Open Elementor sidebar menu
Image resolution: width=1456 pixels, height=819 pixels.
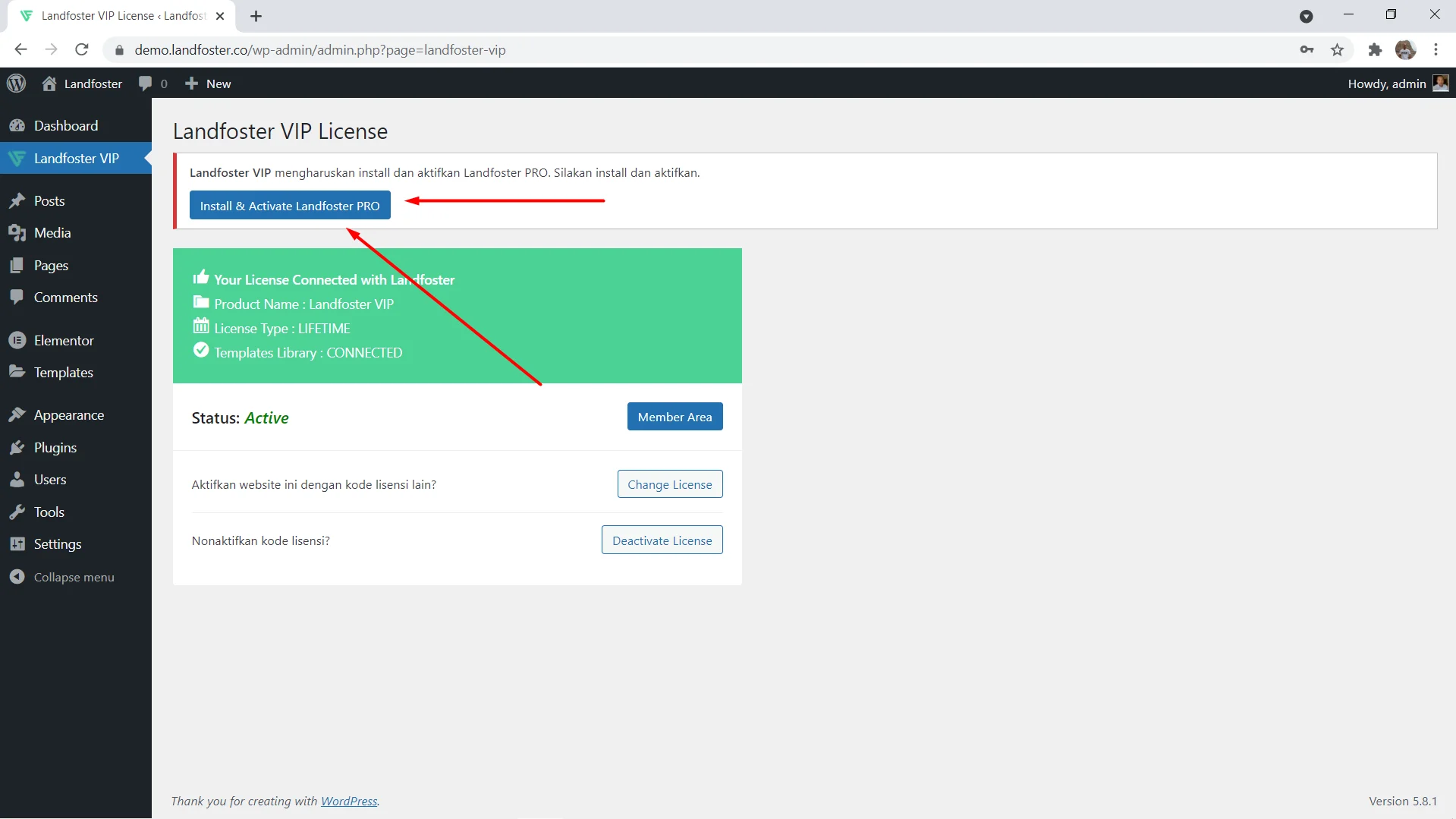(x=76, y=341)
